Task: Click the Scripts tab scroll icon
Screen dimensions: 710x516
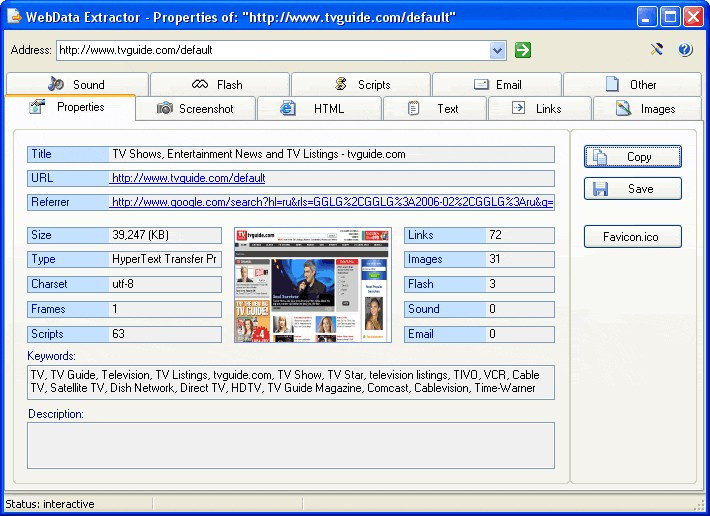Action: click(341, 84)
